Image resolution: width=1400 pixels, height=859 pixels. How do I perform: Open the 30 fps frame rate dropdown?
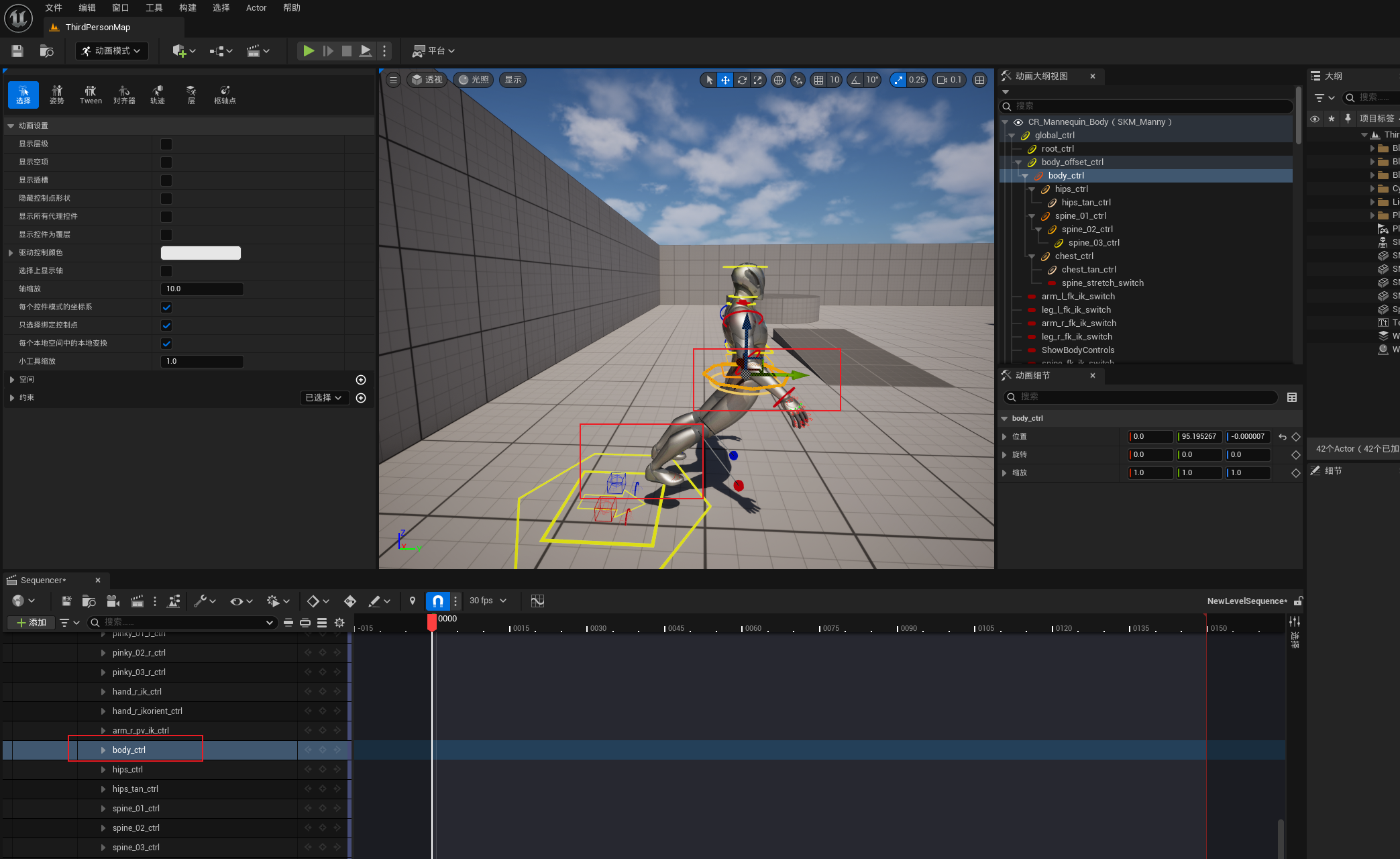(488, 601)
